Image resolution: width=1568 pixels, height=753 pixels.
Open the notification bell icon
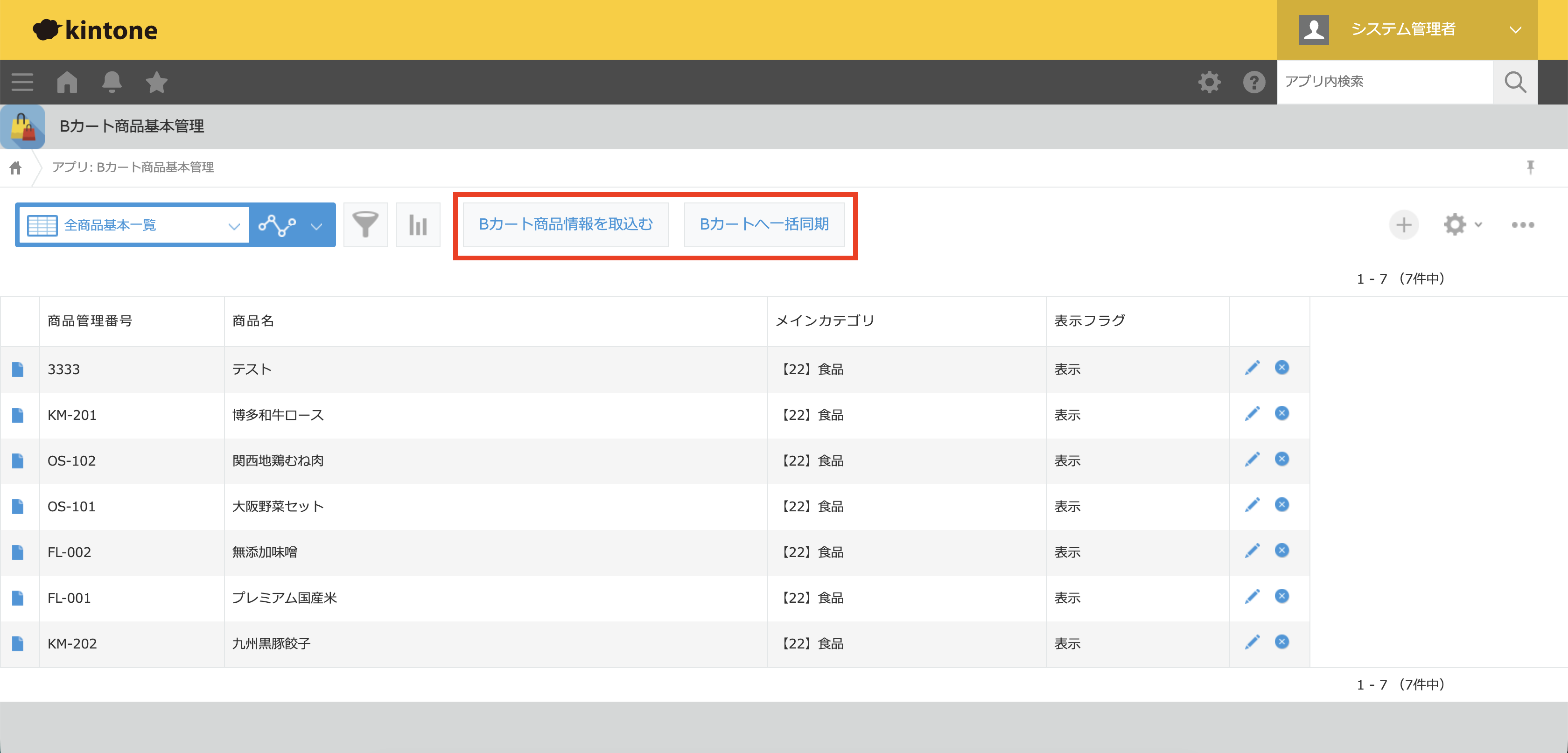pos(112,82)
